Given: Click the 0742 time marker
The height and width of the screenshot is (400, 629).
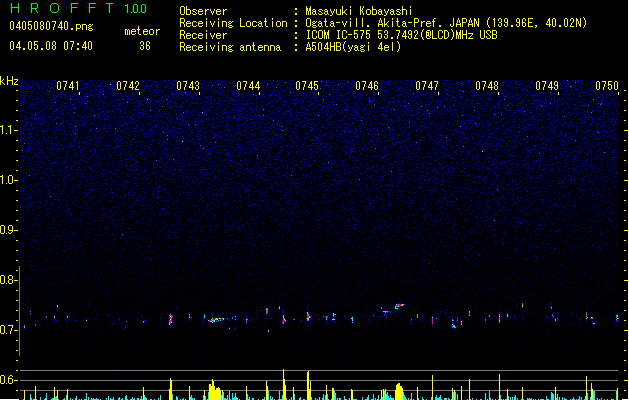Looking at the screenshot, I should (x=128, y=85).
